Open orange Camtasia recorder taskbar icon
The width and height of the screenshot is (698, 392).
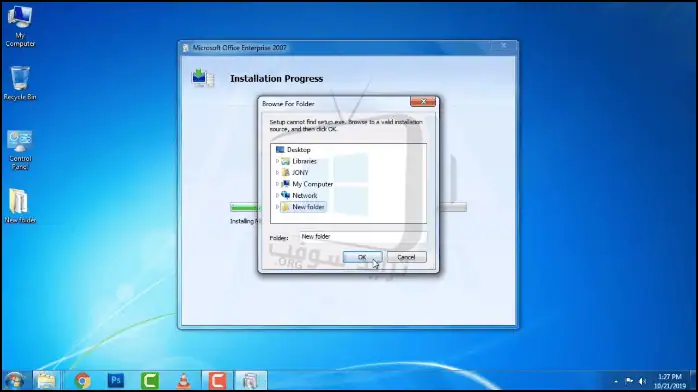pyautogui.click(x=217, y=381)
